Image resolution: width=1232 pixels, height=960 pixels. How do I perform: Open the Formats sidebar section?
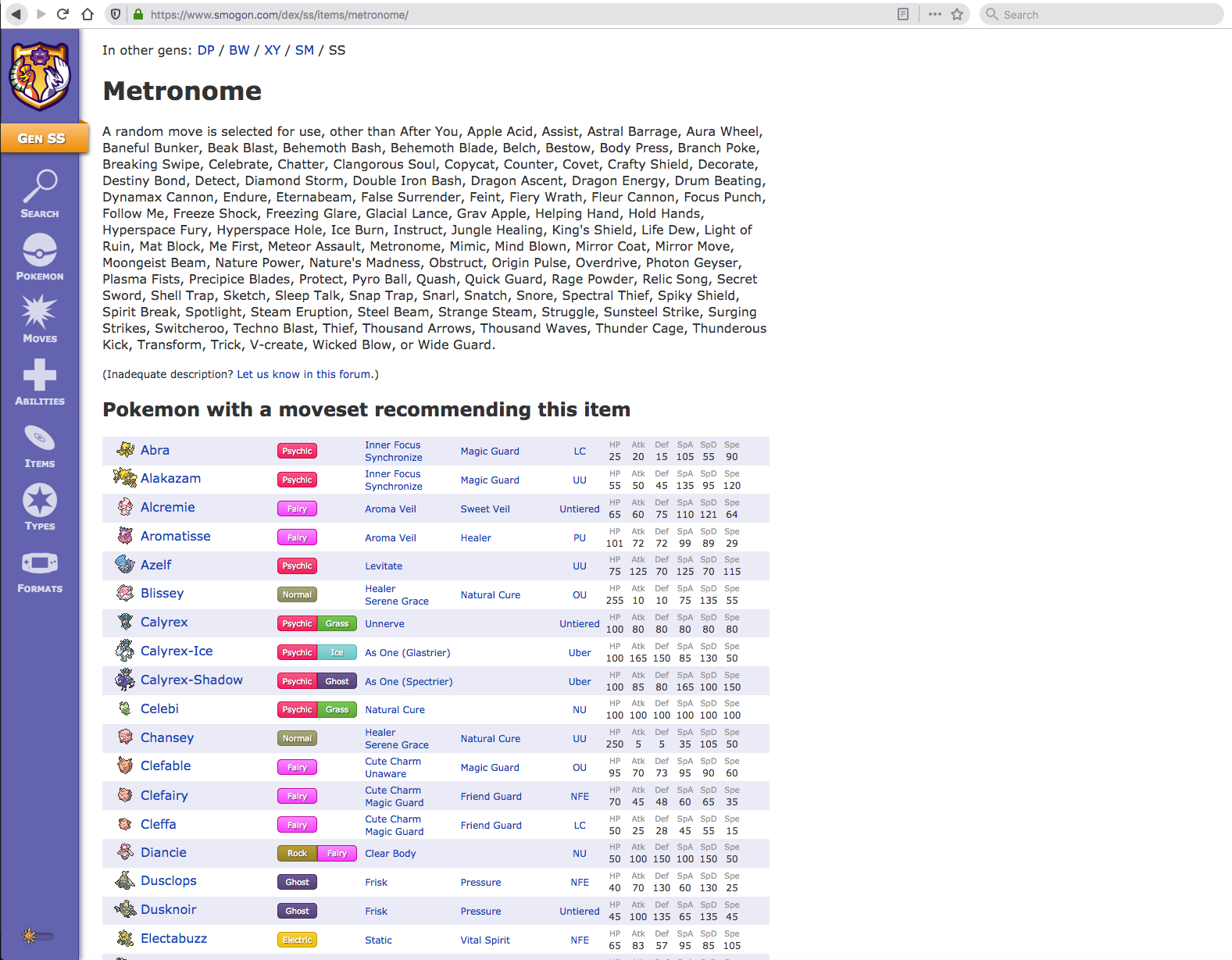40,572
